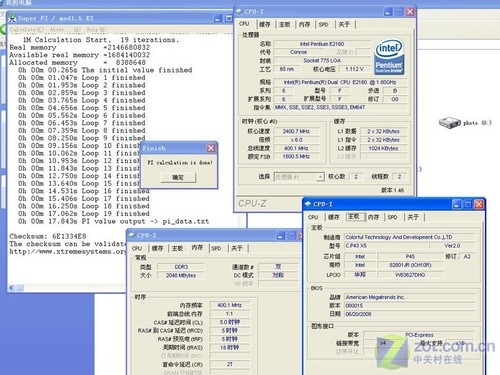Close the CPU-Z processor window
Screen dimensions: 500x375
click(410, 12)
